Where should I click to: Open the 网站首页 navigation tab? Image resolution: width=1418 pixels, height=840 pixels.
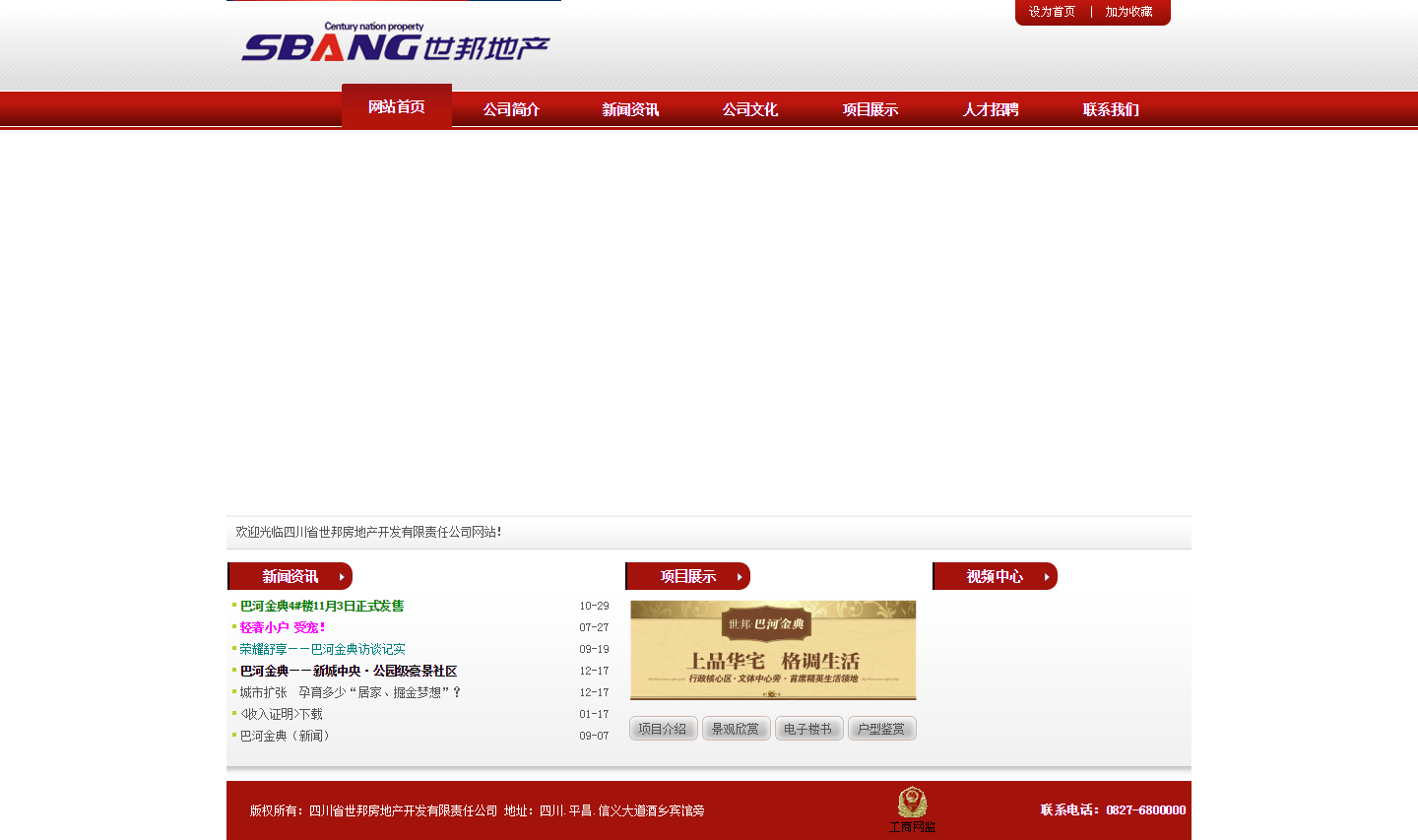[397, 107]
